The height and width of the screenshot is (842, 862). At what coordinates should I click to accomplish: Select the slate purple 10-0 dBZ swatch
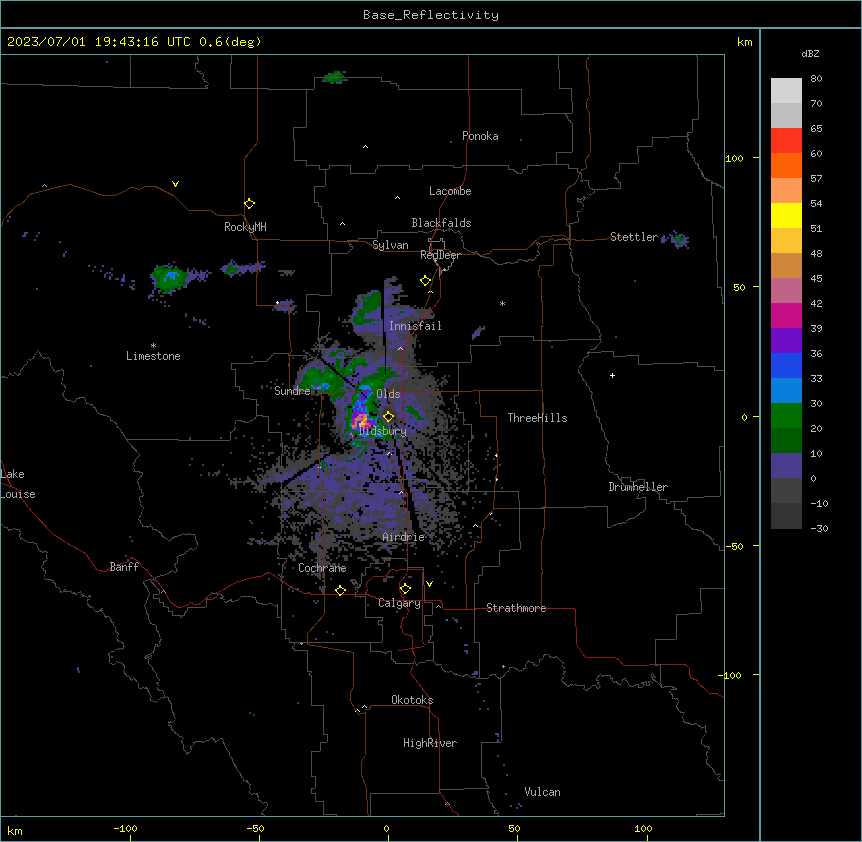[x=786, y=466]
